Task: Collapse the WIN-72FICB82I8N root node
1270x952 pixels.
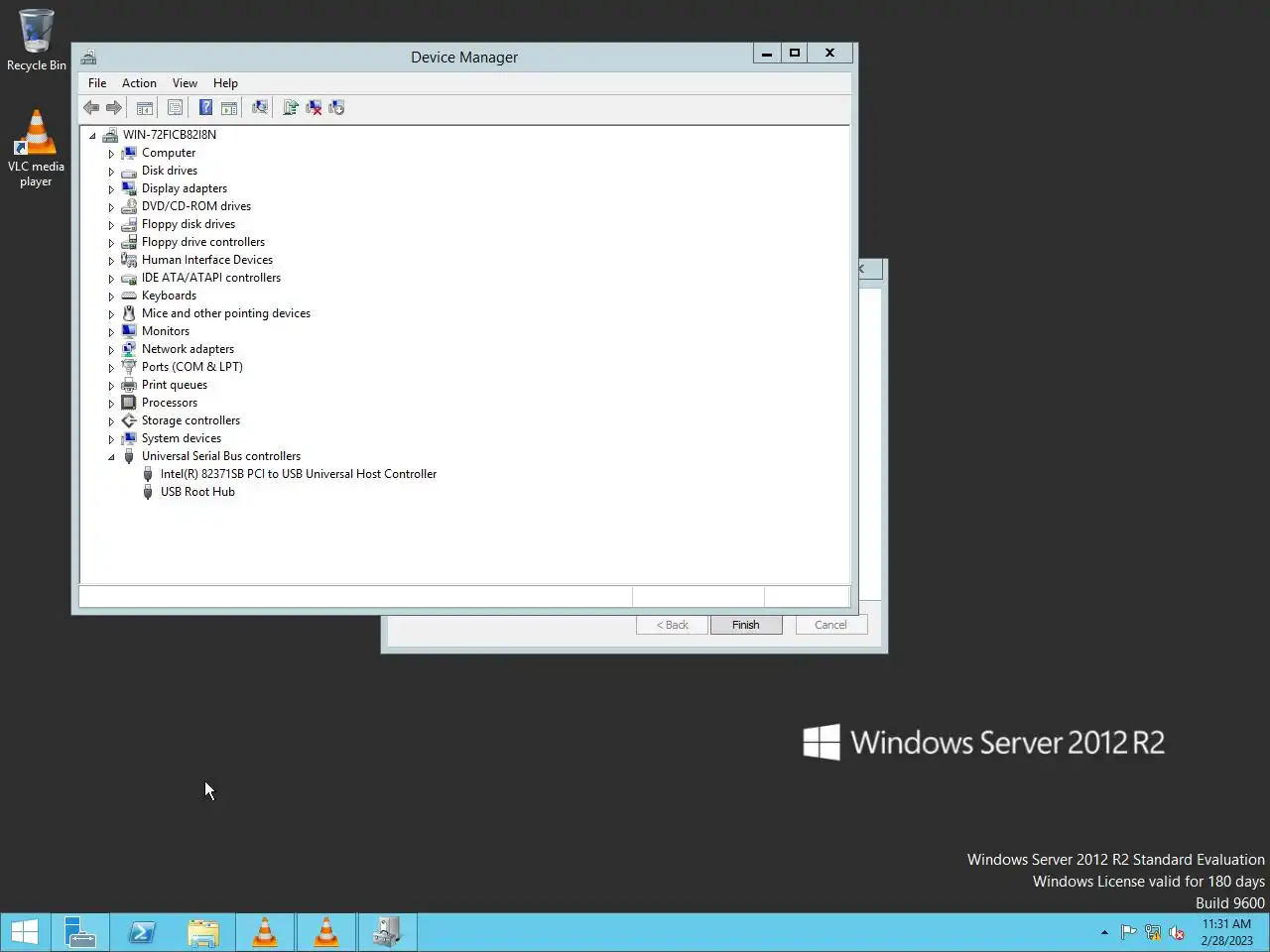Action: pyautogui.click(x=92, y=136)
